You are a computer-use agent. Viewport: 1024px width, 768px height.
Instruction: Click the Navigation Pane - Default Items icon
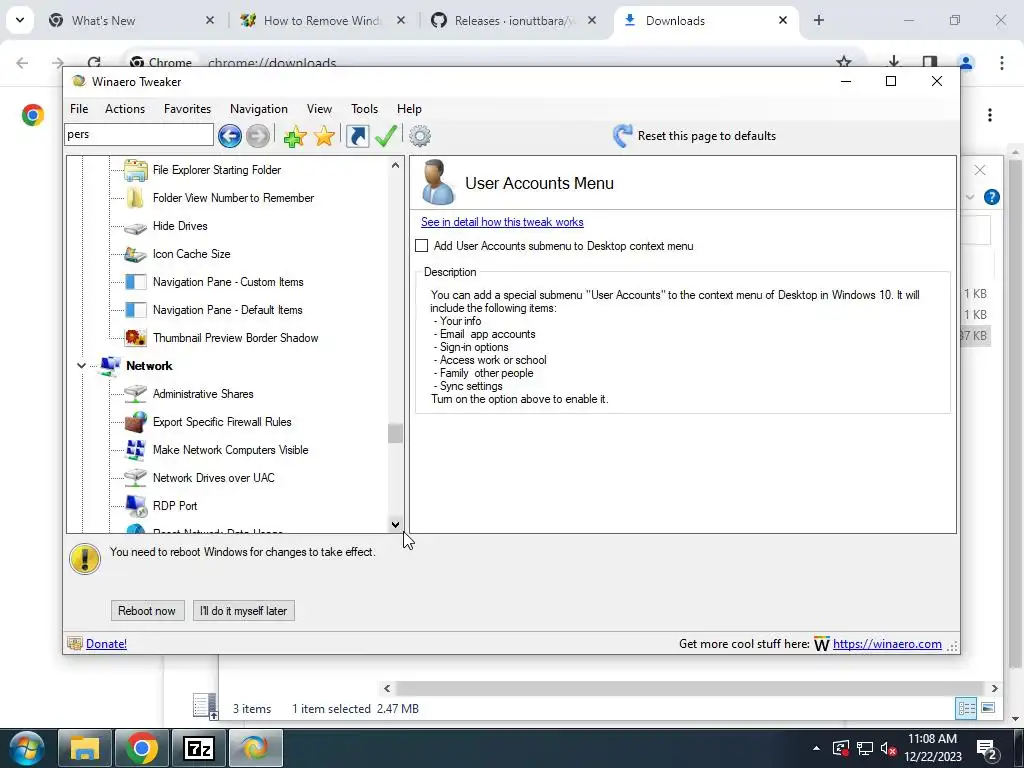[x=136, y=310]
